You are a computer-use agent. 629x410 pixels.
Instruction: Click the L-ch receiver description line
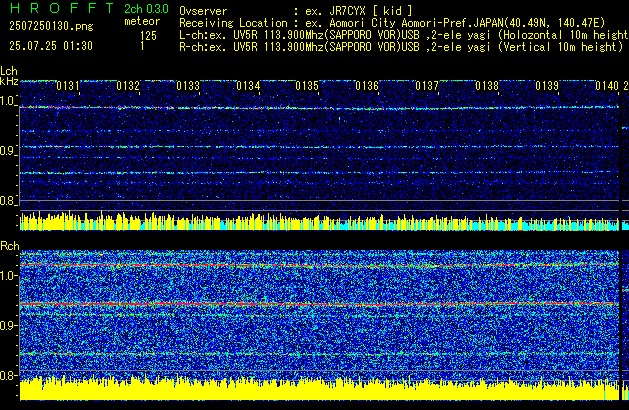pos(404,35)
